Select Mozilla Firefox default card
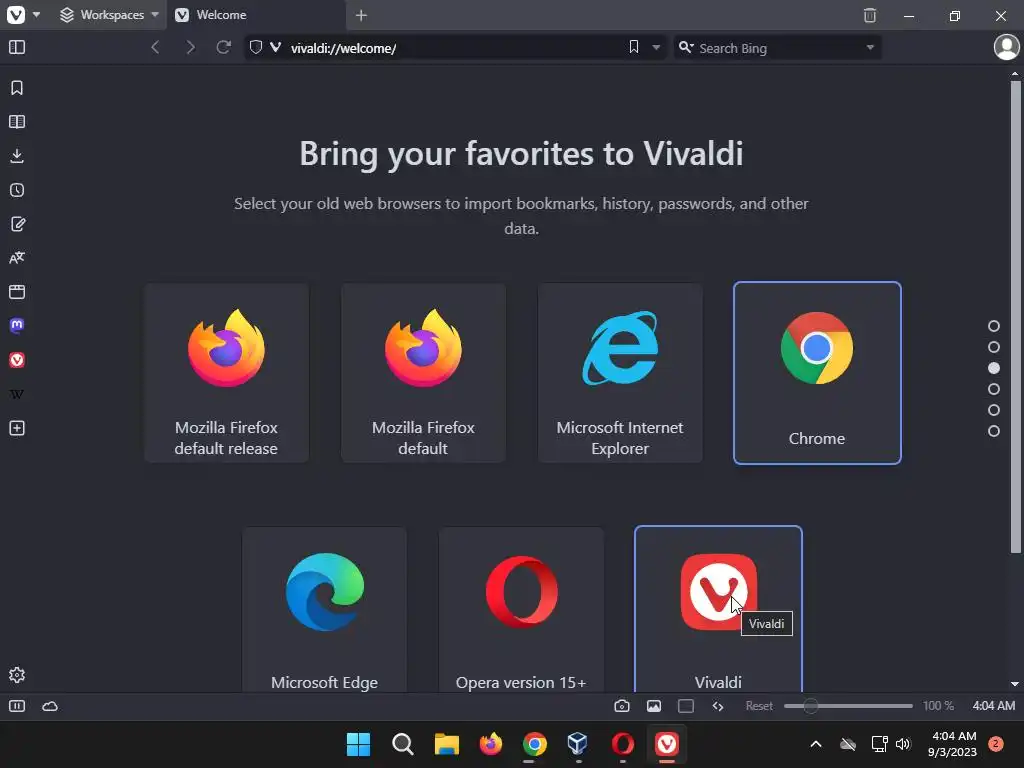 tap(423, 373)
